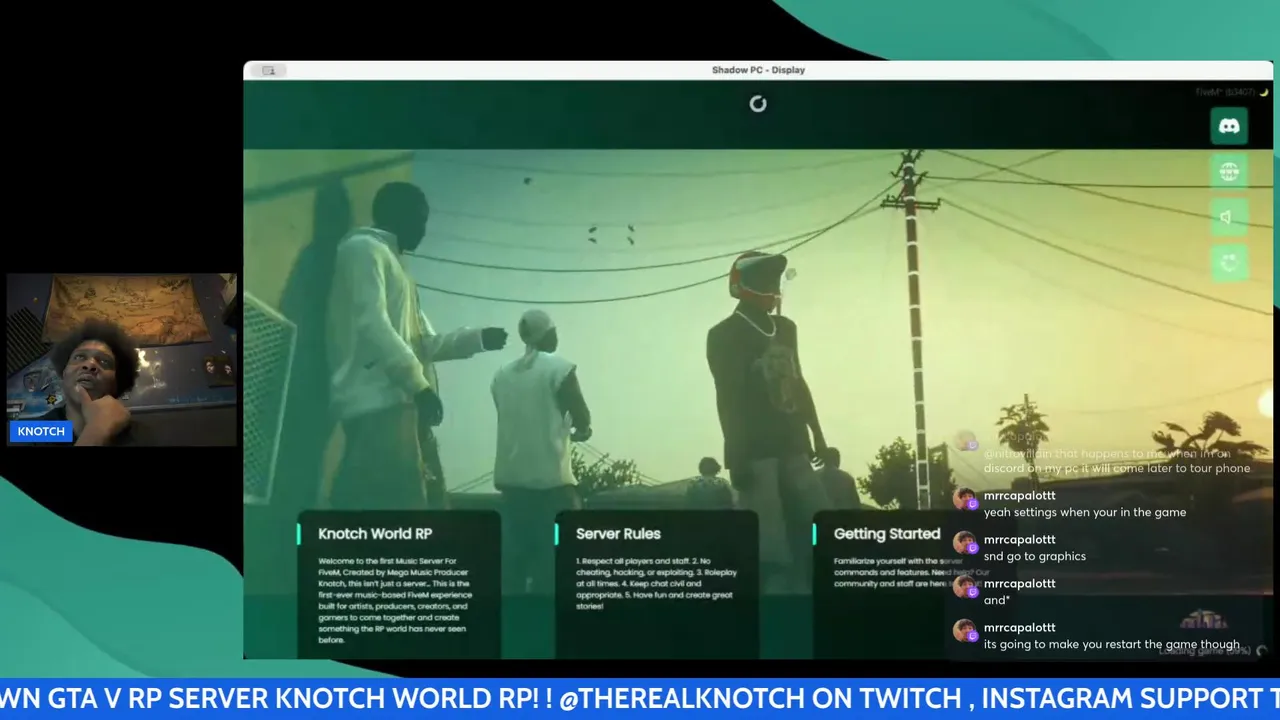Click chat message "yeah settings when your in the game"
The image size is (1280, 720).
coord(1085,512)
